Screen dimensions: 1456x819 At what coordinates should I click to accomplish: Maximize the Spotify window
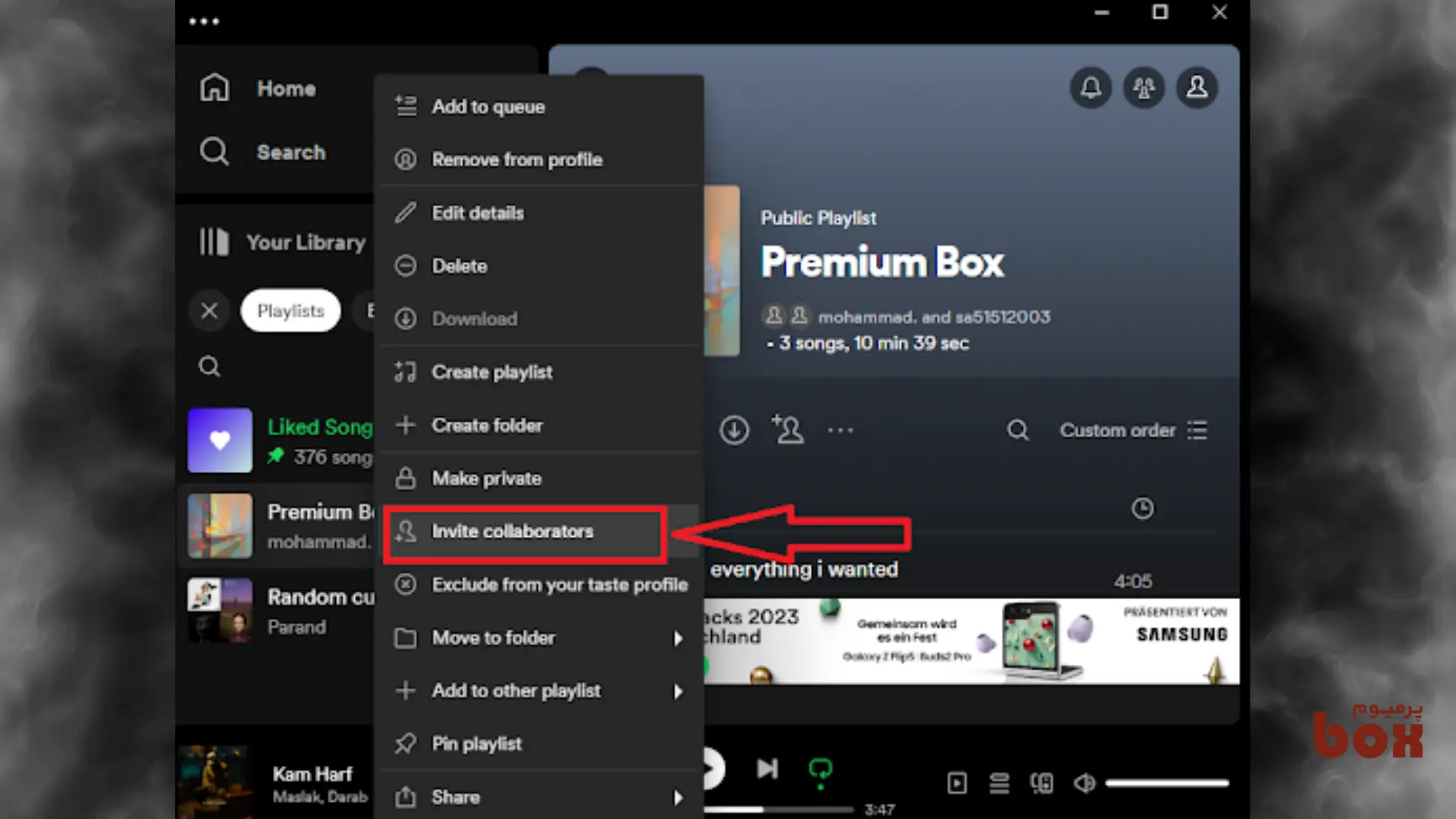(x=1160, y=12)
